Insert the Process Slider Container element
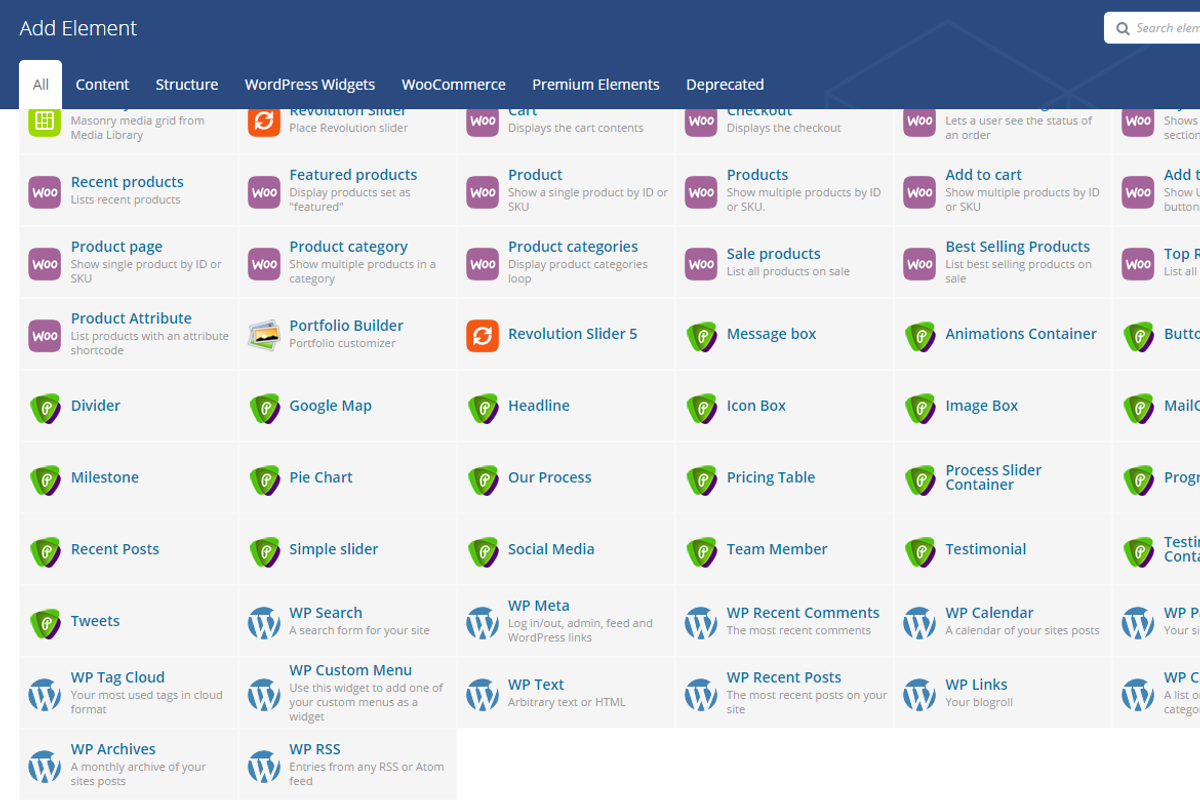1200x800 pixels. click(x=1003, y=478)
